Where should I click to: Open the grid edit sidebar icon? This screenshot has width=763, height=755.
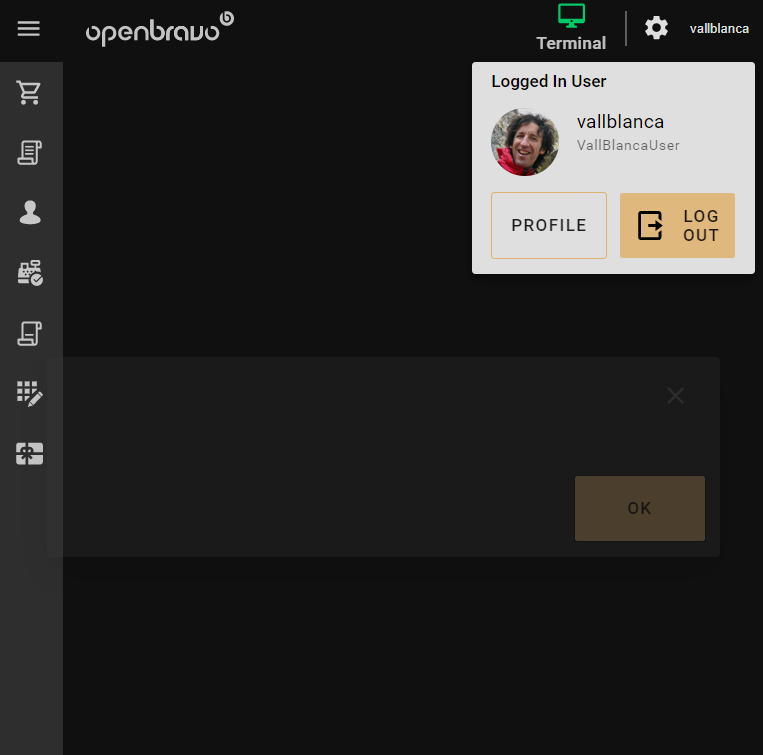point(30,394)
